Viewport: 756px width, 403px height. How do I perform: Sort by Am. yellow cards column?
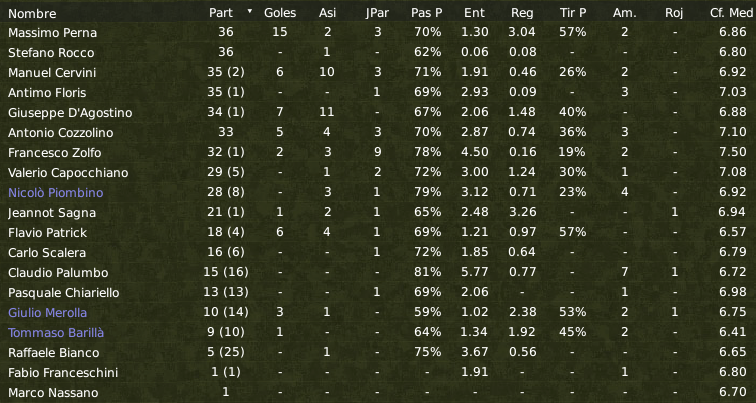[x=624, y=13]
